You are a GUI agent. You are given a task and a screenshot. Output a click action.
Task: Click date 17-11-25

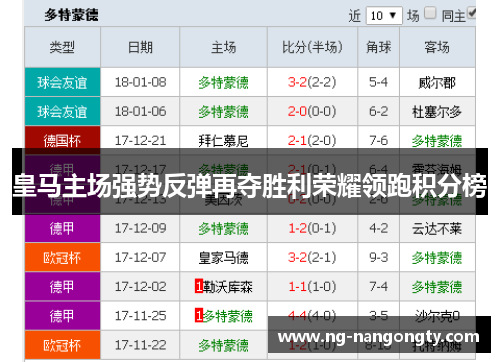coord(140,316)
